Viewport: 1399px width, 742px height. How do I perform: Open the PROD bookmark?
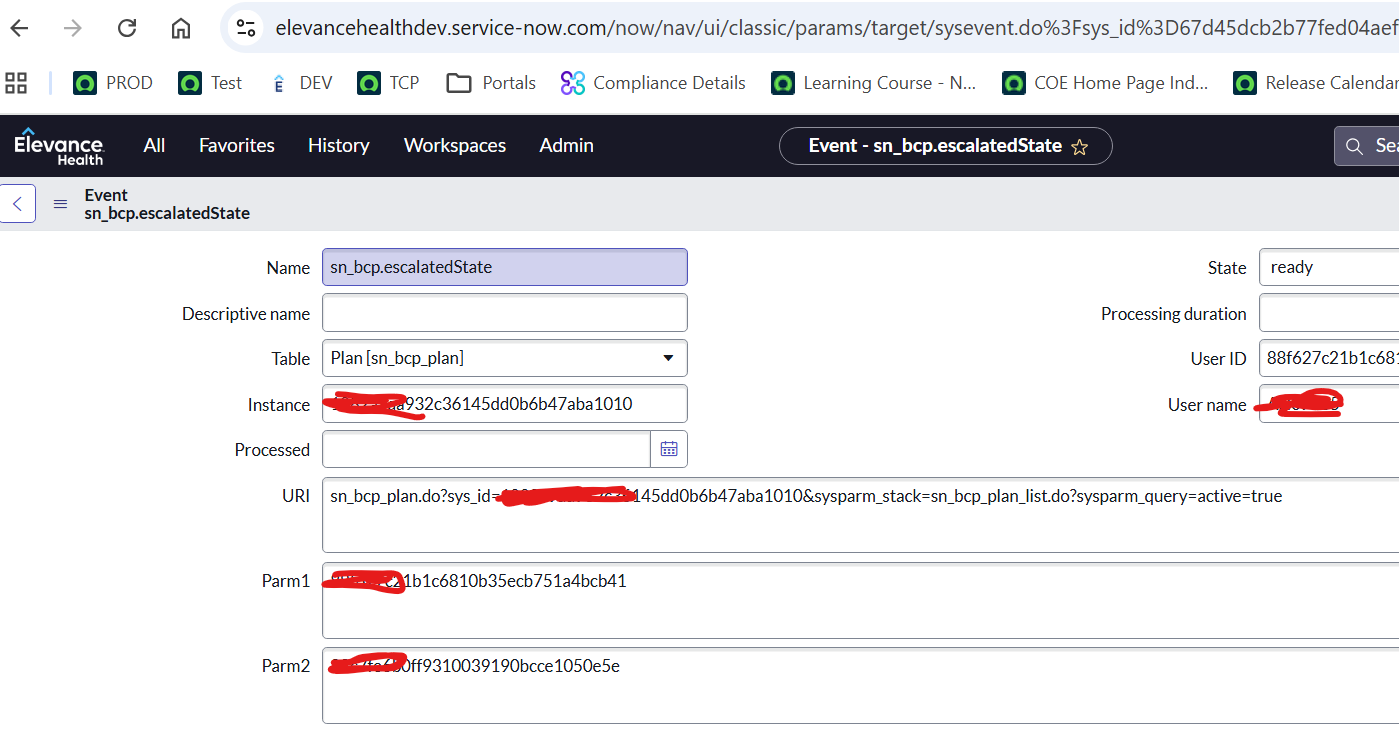click(113, 83)
